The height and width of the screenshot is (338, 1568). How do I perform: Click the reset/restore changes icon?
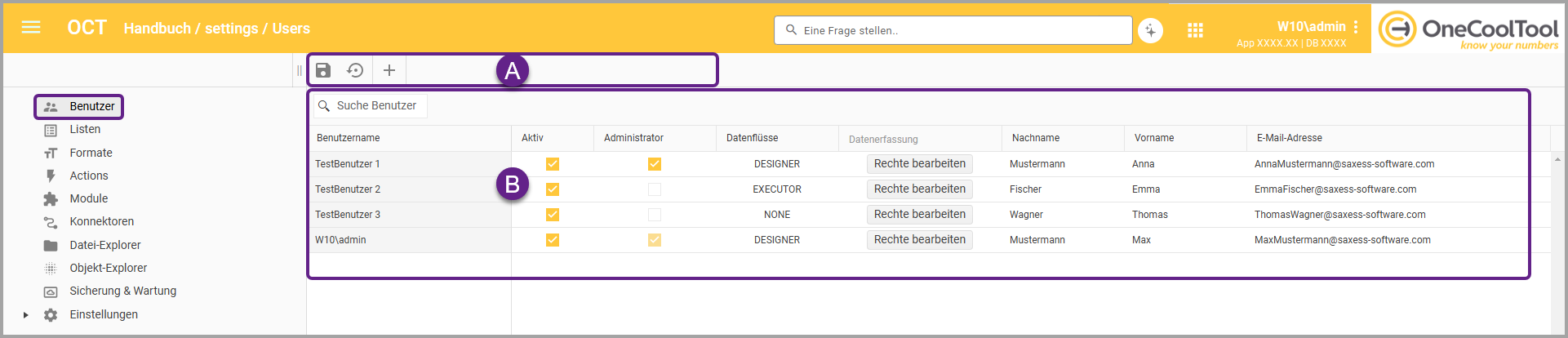tap(355, 70)
